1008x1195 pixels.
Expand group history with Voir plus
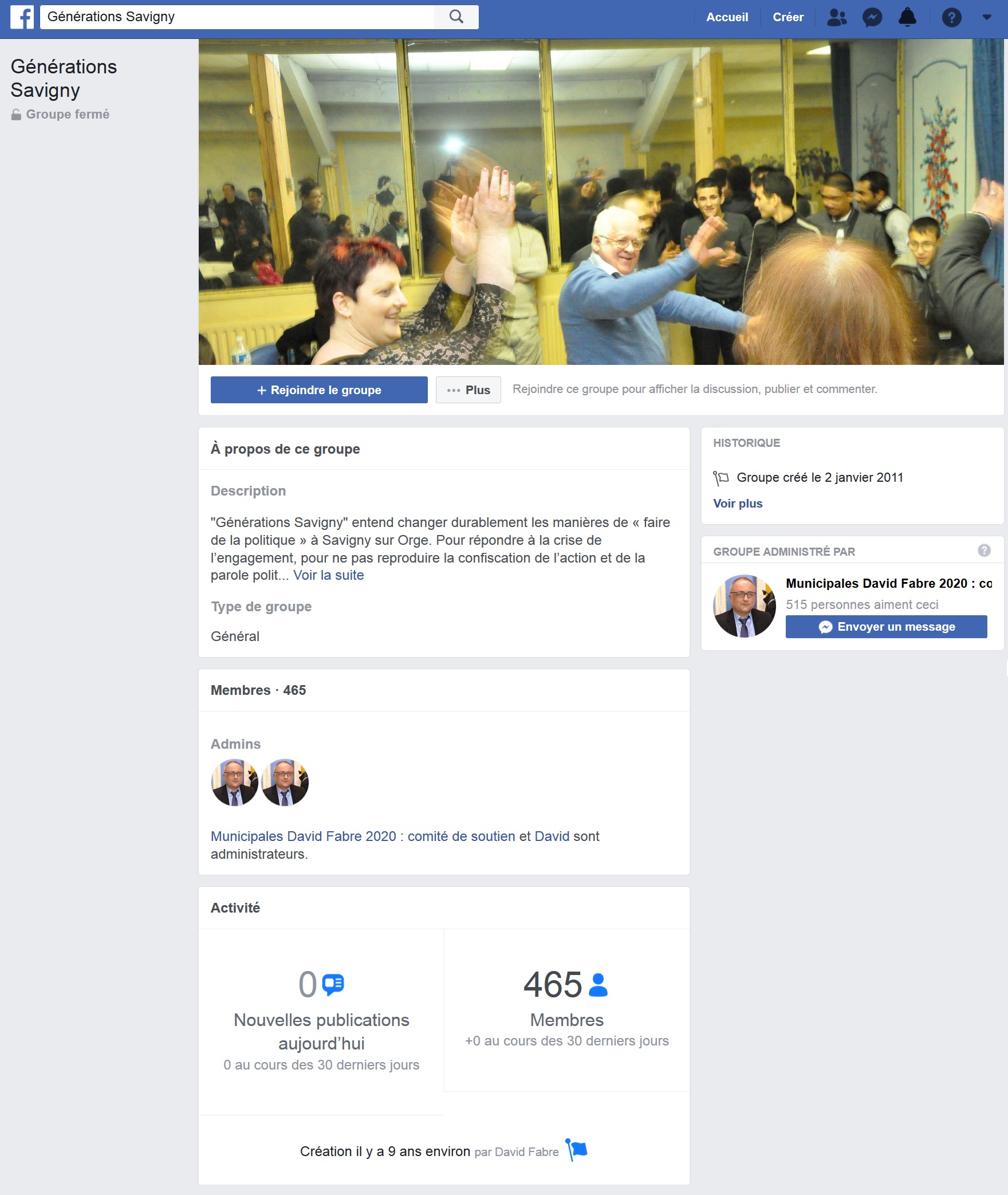(737, 504)
